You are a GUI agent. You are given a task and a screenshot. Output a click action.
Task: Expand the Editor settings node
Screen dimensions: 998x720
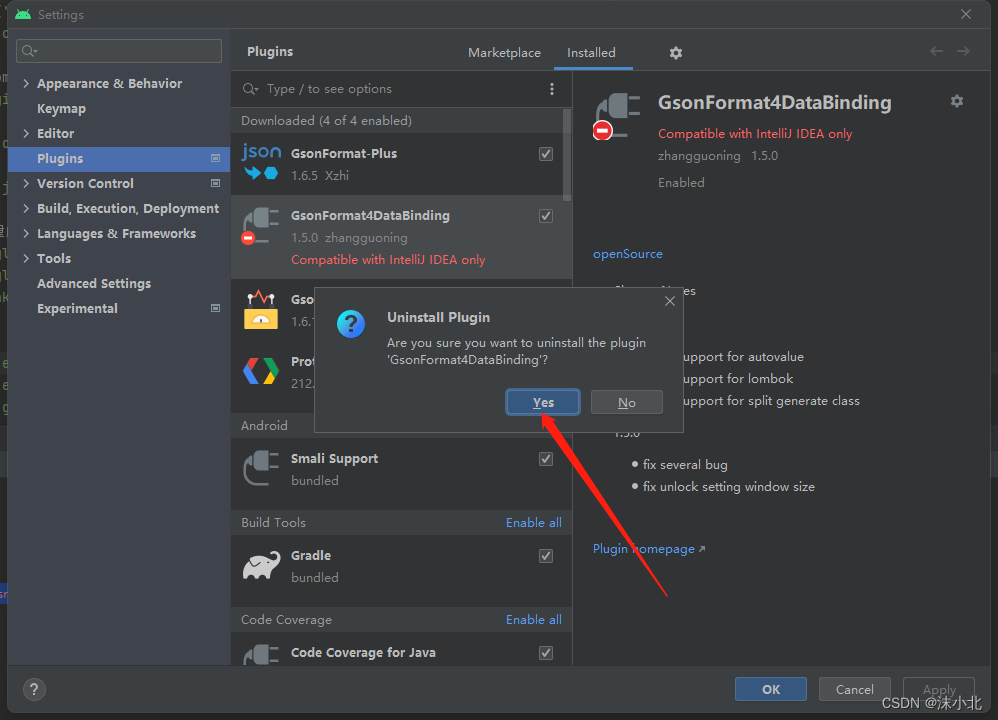pos(26,133)
